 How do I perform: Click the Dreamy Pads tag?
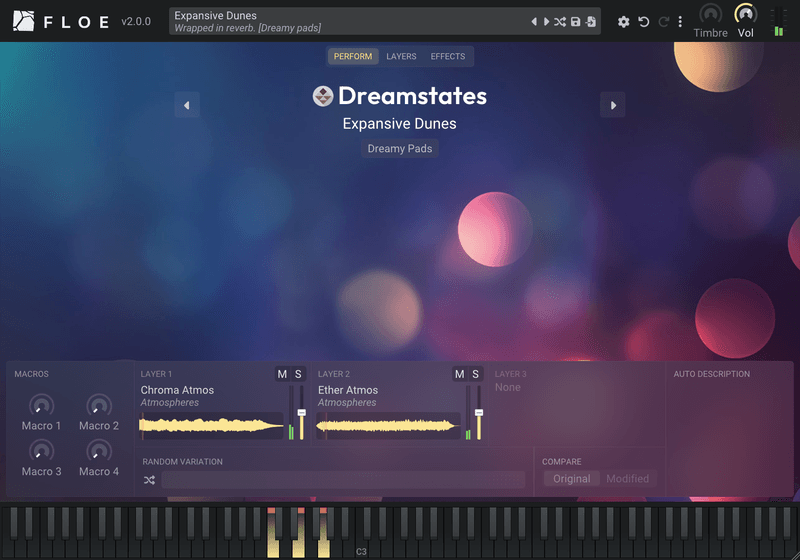click(400, 148)
